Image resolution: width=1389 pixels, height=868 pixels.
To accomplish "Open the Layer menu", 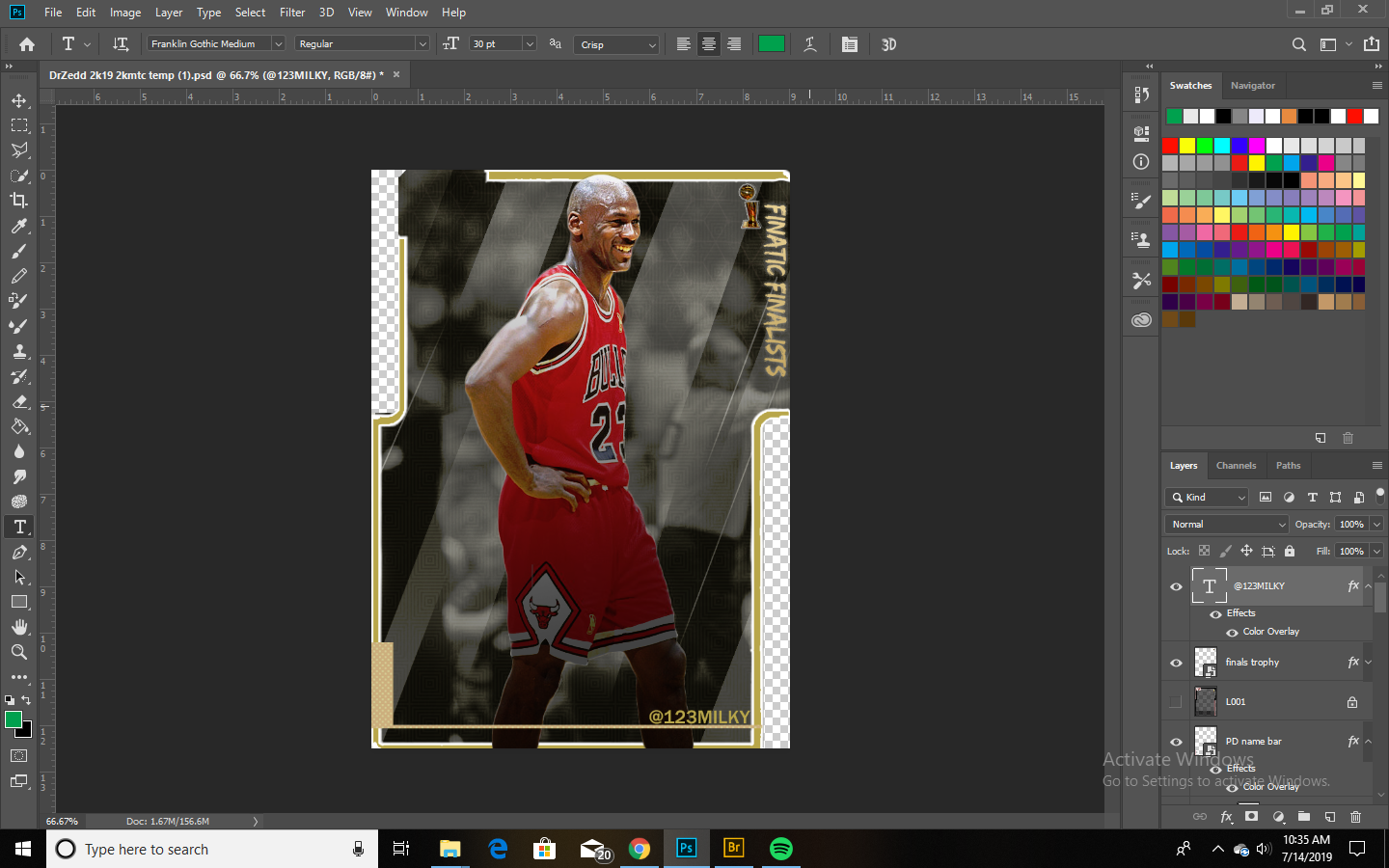I will 169,13.
